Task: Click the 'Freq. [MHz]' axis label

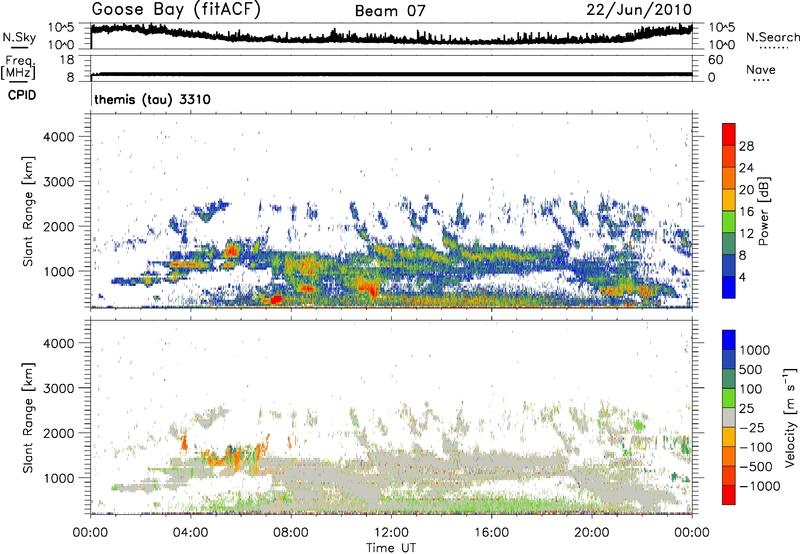Action: click(x=19, y=67)
